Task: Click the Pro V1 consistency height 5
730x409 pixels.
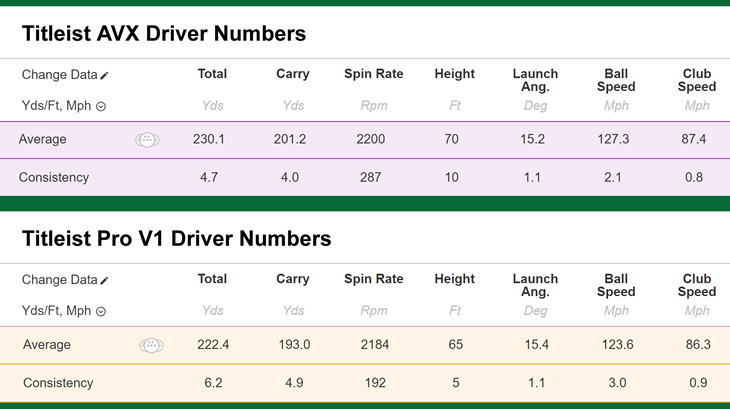Action: tap(456, 383)
